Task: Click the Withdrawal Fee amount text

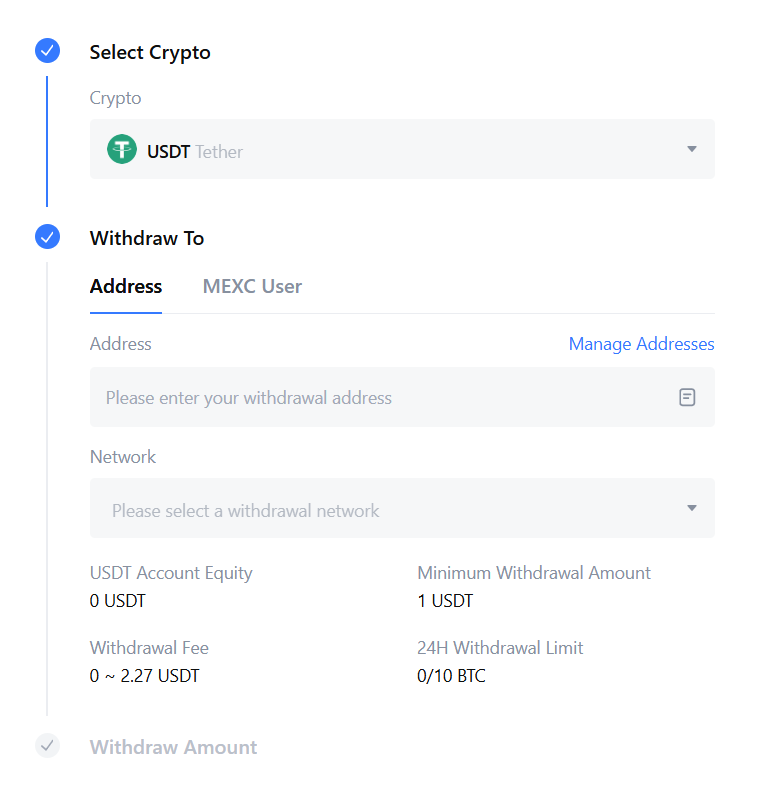Action: pyautogui.click(x=143, y=675)
